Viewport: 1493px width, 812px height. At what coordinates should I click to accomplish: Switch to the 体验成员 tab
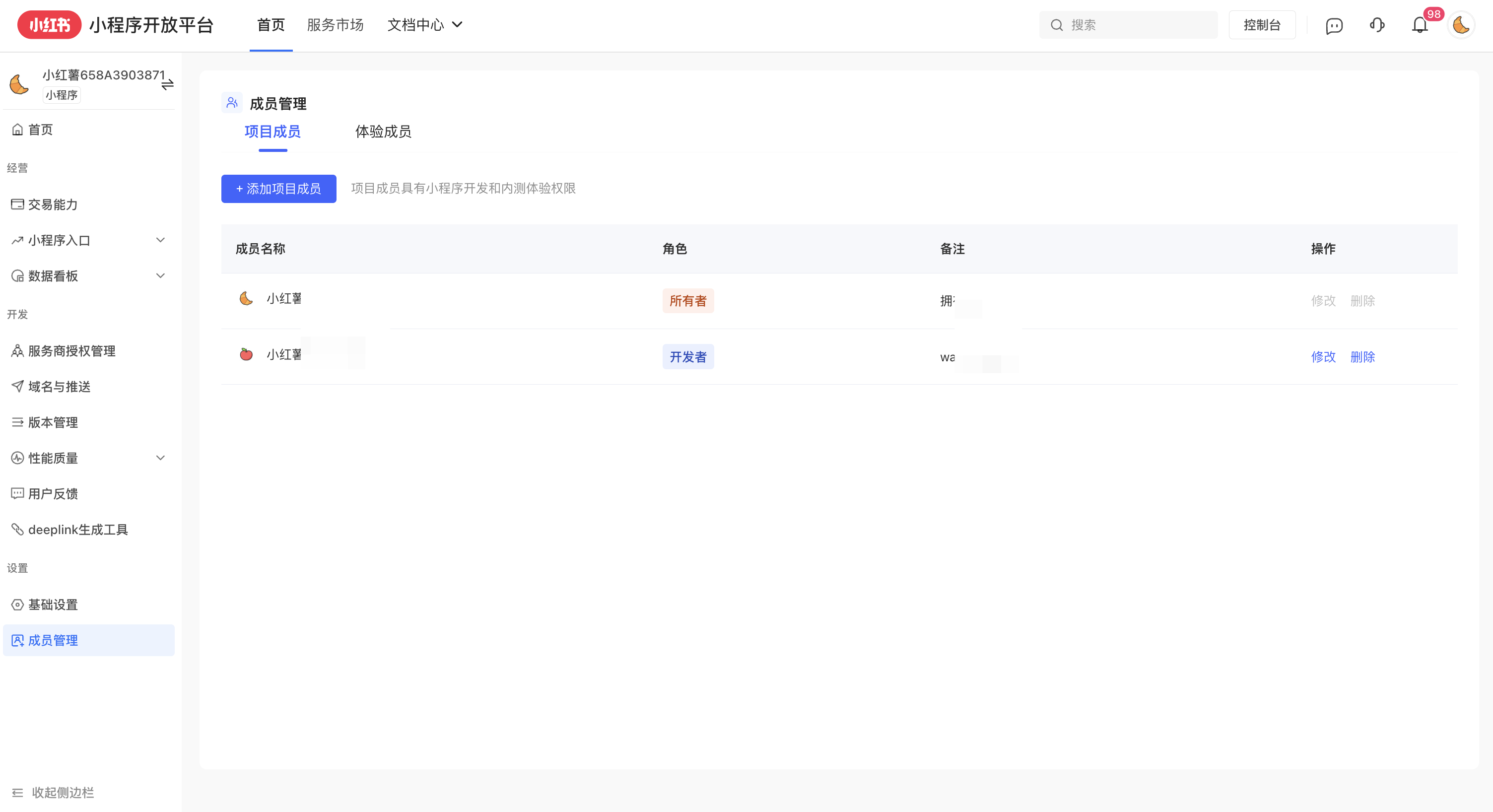383,132
